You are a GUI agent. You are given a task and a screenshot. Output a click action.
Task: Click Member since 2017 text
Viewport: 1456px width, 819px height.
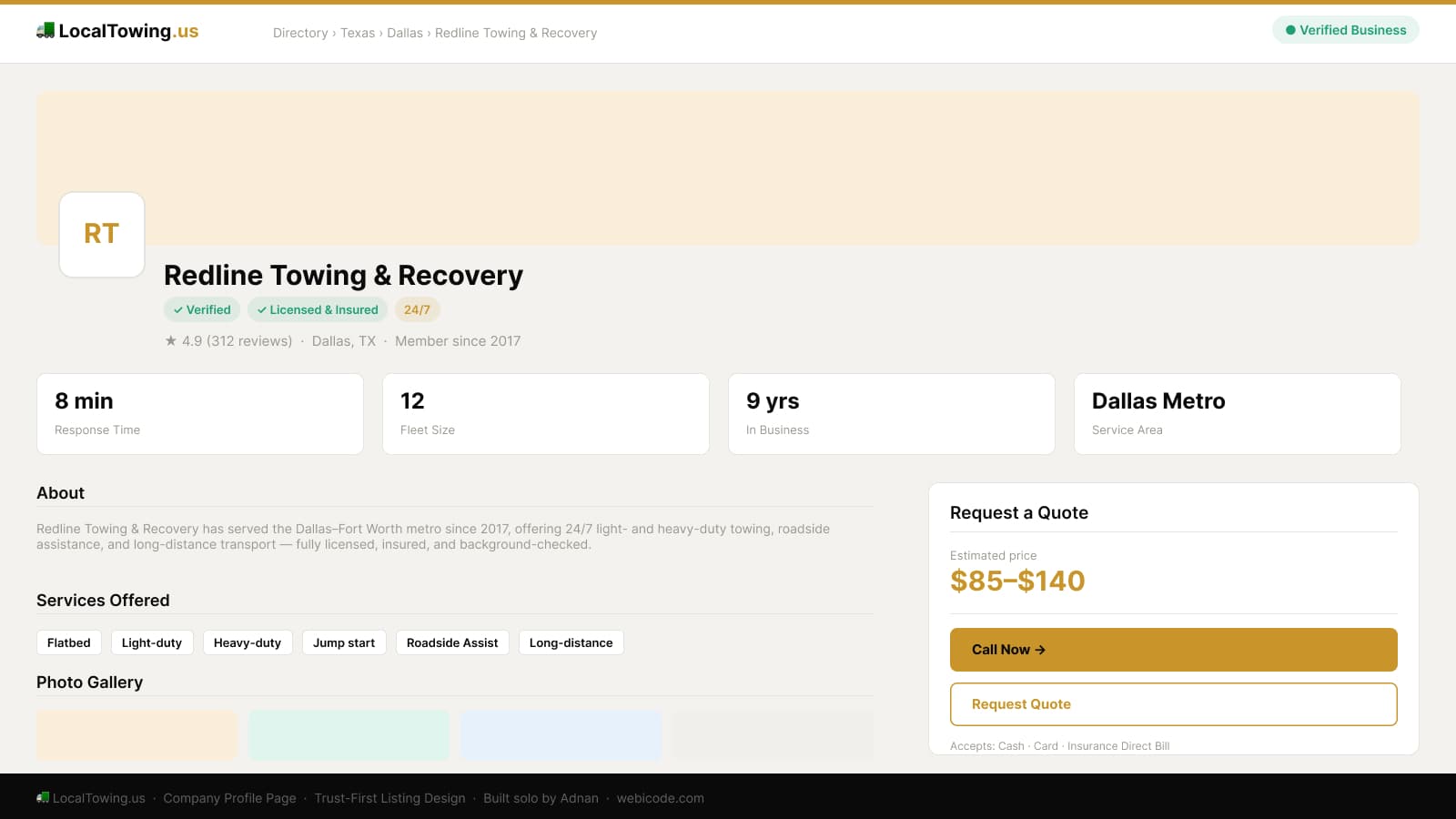point(458,341)
